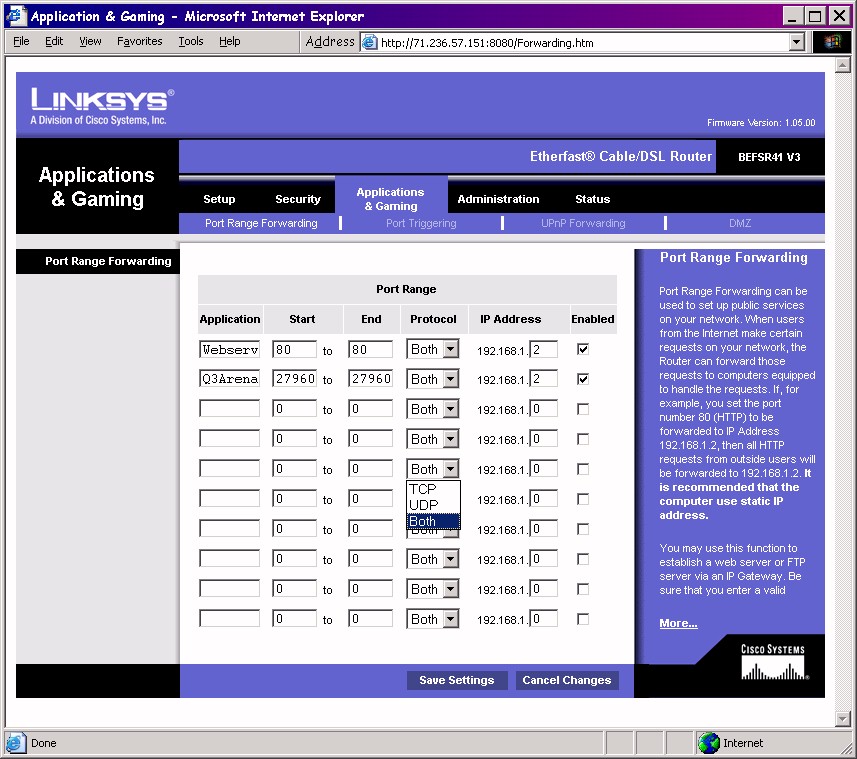Click the End port field showing 27960
Image resolution: width=857 pixels, height=759 pixels.
(371, 379)
